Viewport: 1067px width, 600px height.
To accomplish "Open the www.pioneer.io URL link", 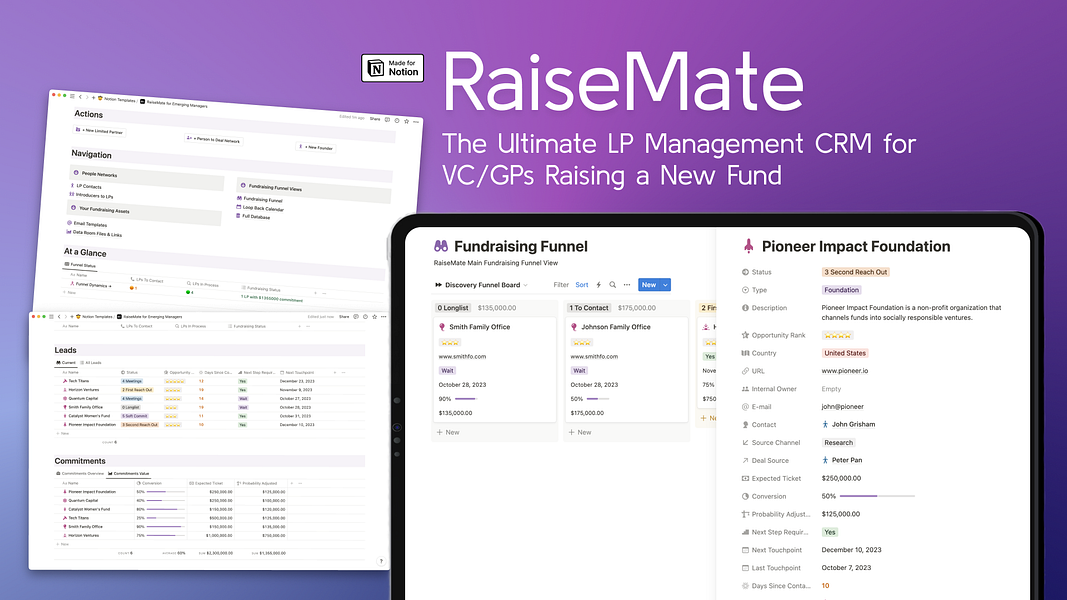I will tap(844, 371).
